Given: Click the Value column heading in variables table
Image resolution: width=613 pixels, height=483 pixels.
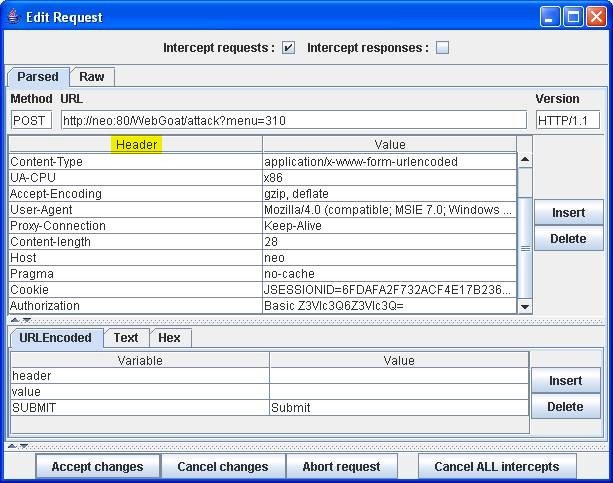Looking at the screenshot, I should pos(399,360).
